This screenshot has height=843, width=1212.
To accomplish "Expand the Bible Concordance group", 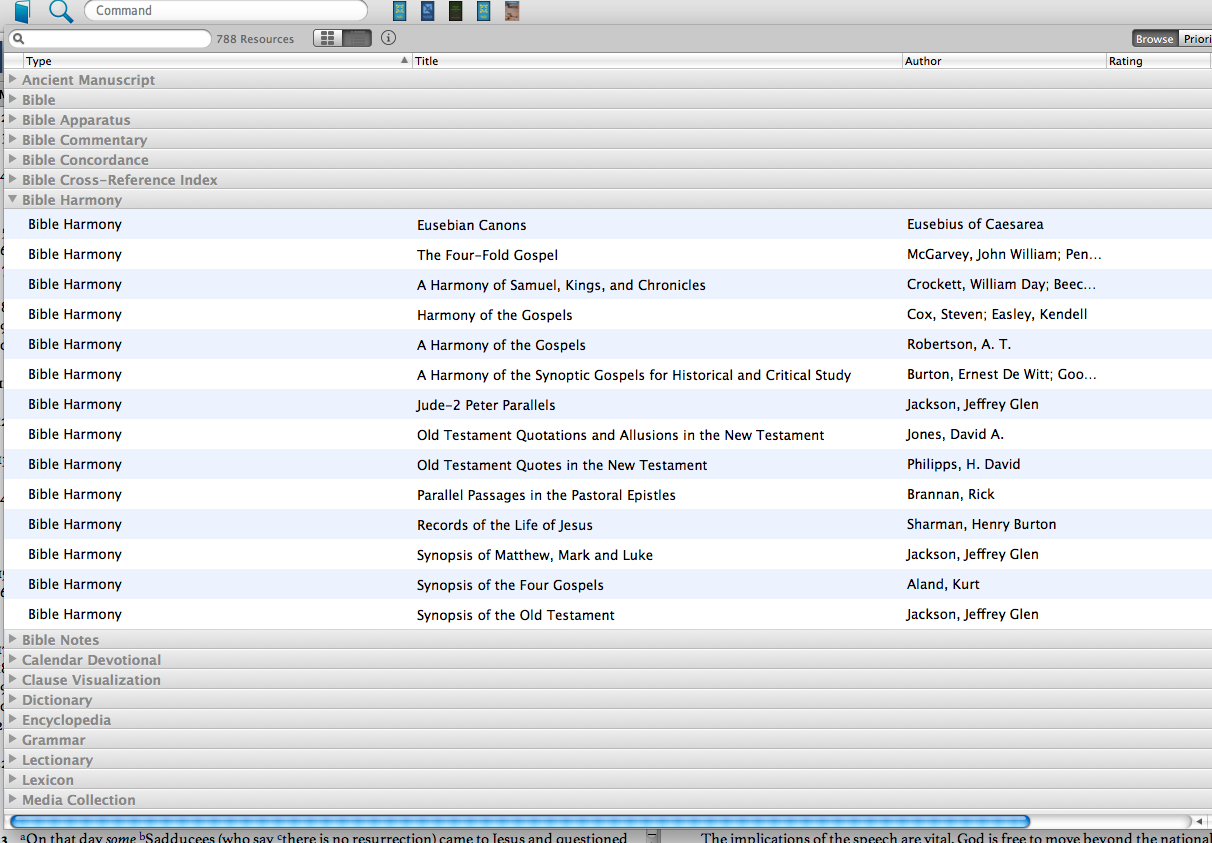I will [x=13, y=159].
